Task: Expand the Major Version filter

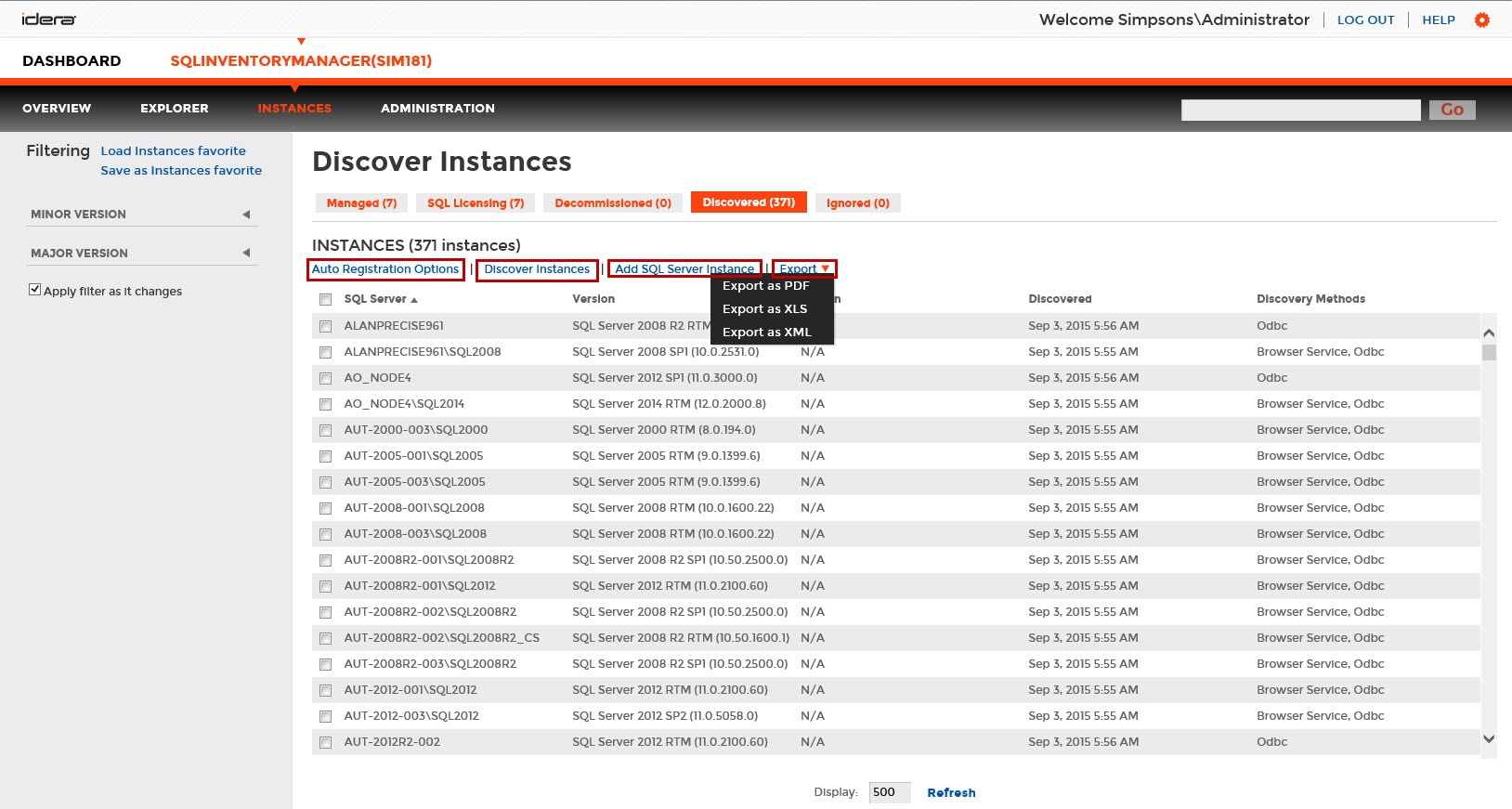Action: [x=246, y=253]
